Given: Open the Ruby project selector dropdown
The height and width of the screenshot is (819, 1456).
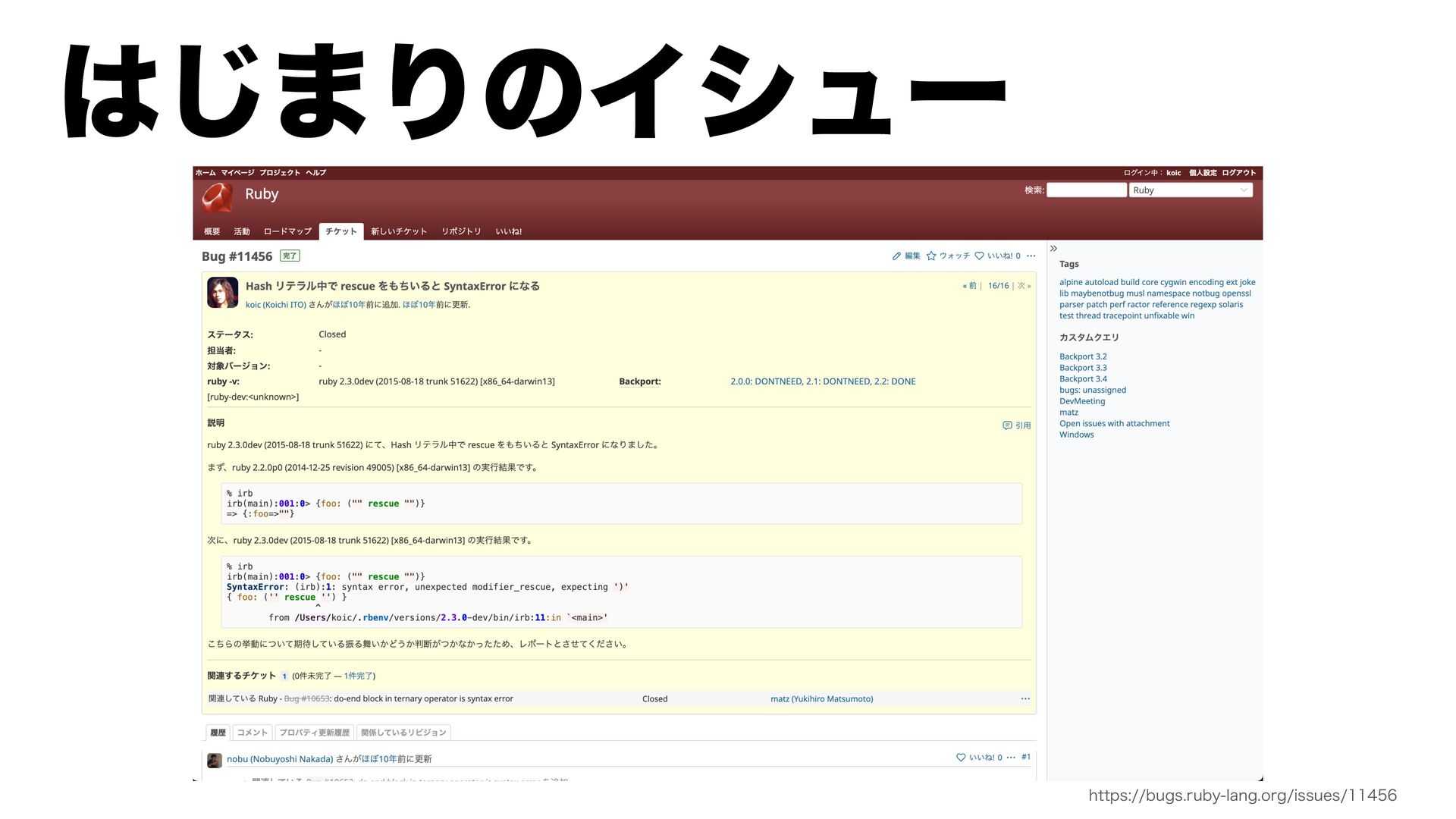Looking at the screenshot, I should point(1191,190).
